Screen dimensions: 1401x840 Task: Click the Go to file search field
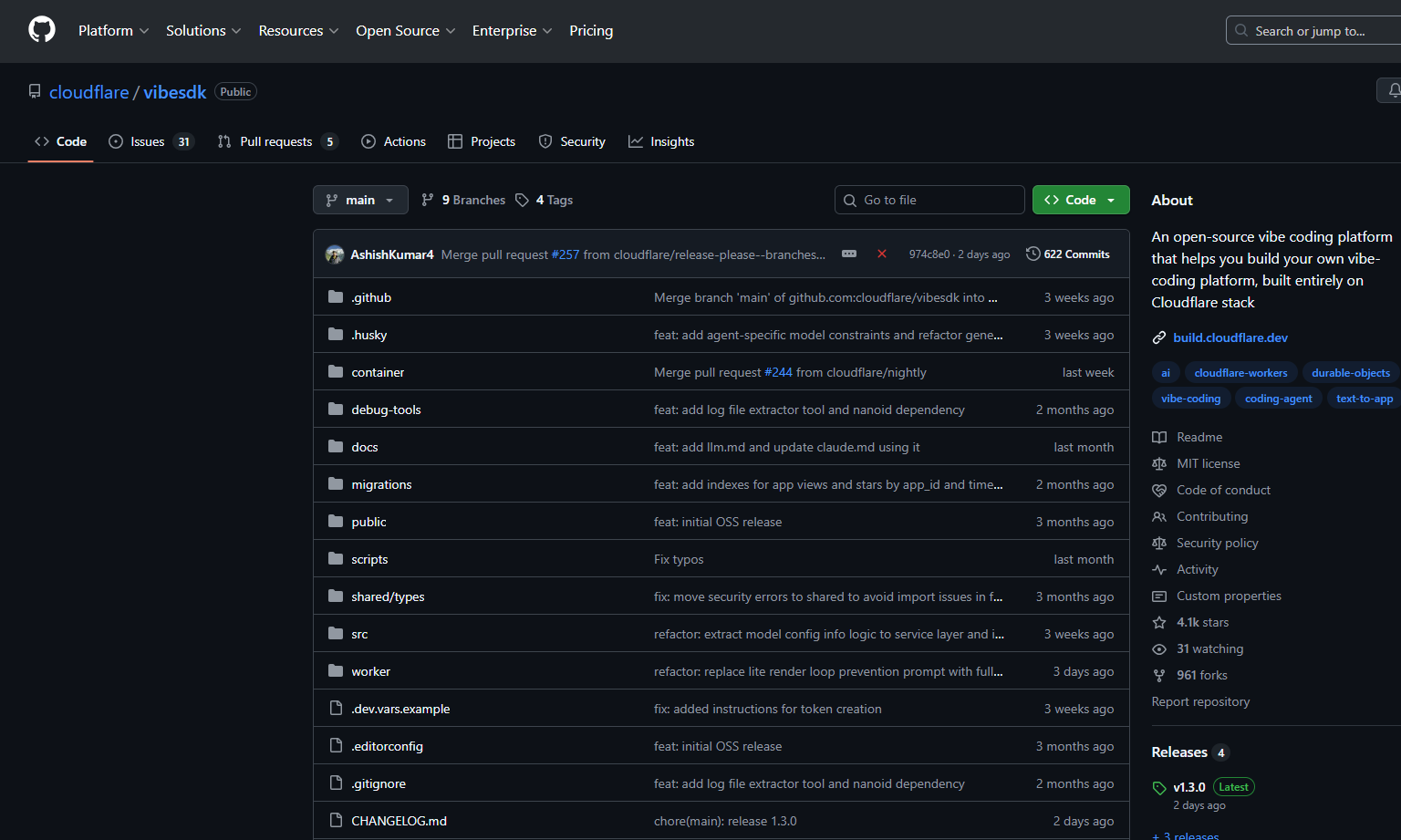929,199
